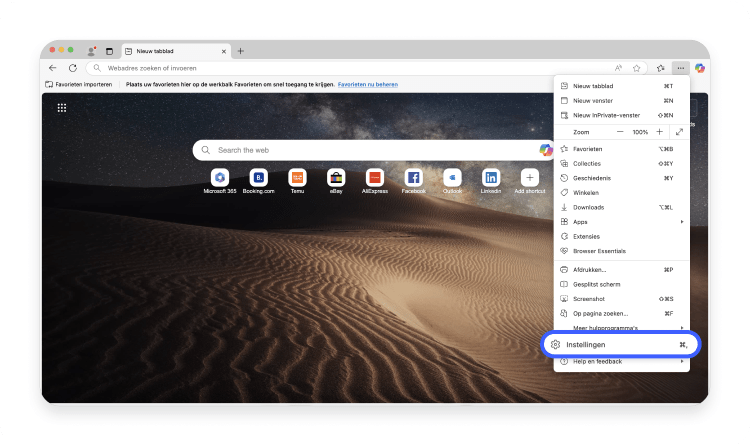Choose Nieuw venster in the menu
Screen dimensions: 750x446
[x=621, y=100]
